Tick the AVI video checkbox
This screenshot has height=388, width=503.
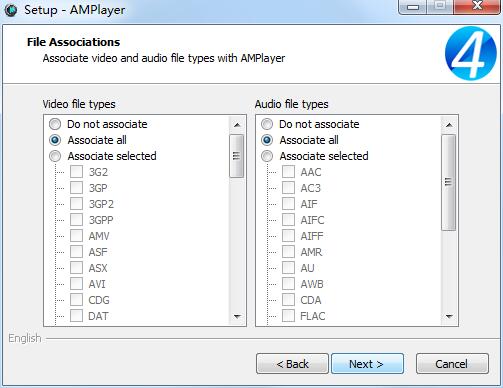76,284
